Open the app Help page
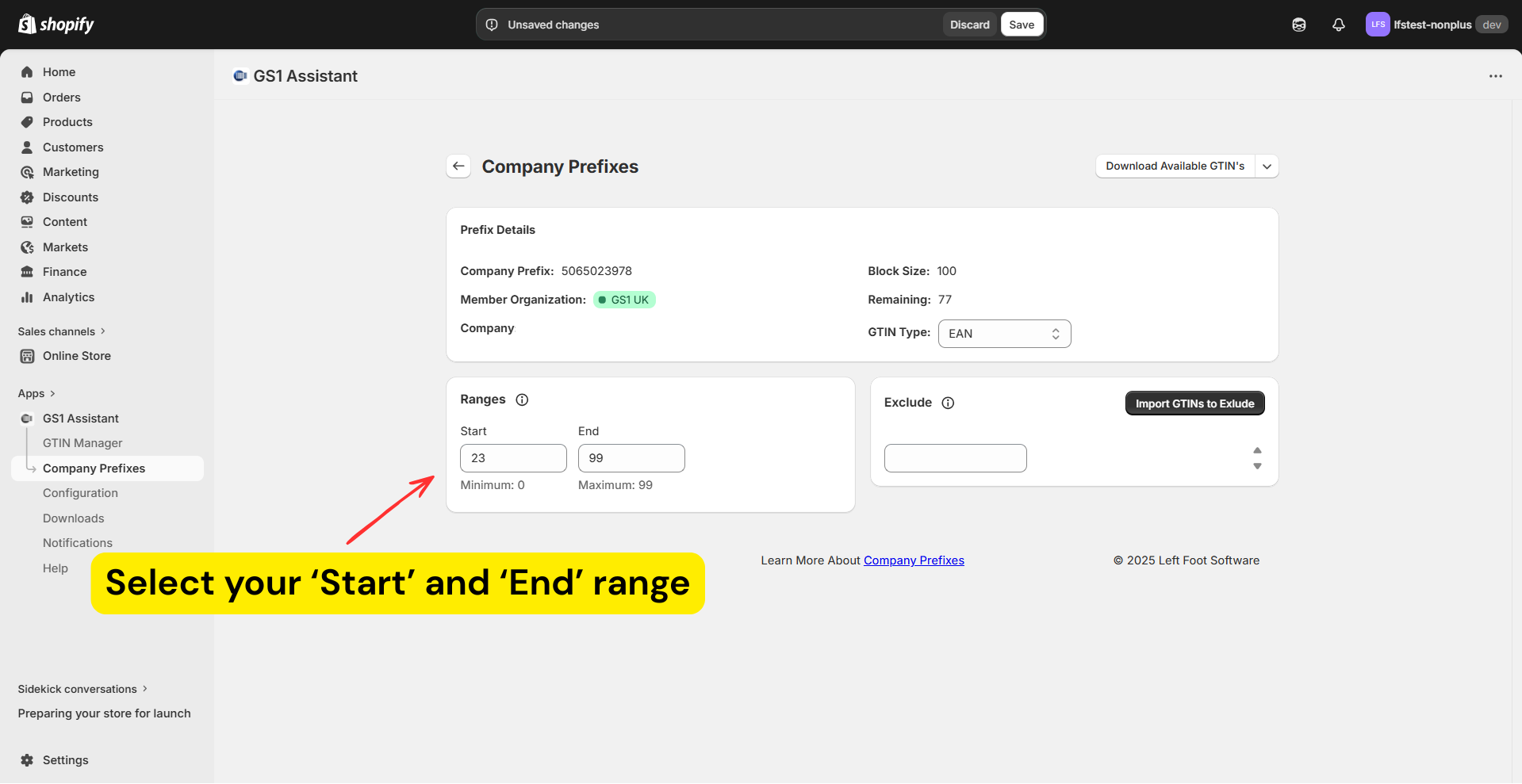Image resolution: width=1522 pixels, height=784 pixels. point(56,568)
